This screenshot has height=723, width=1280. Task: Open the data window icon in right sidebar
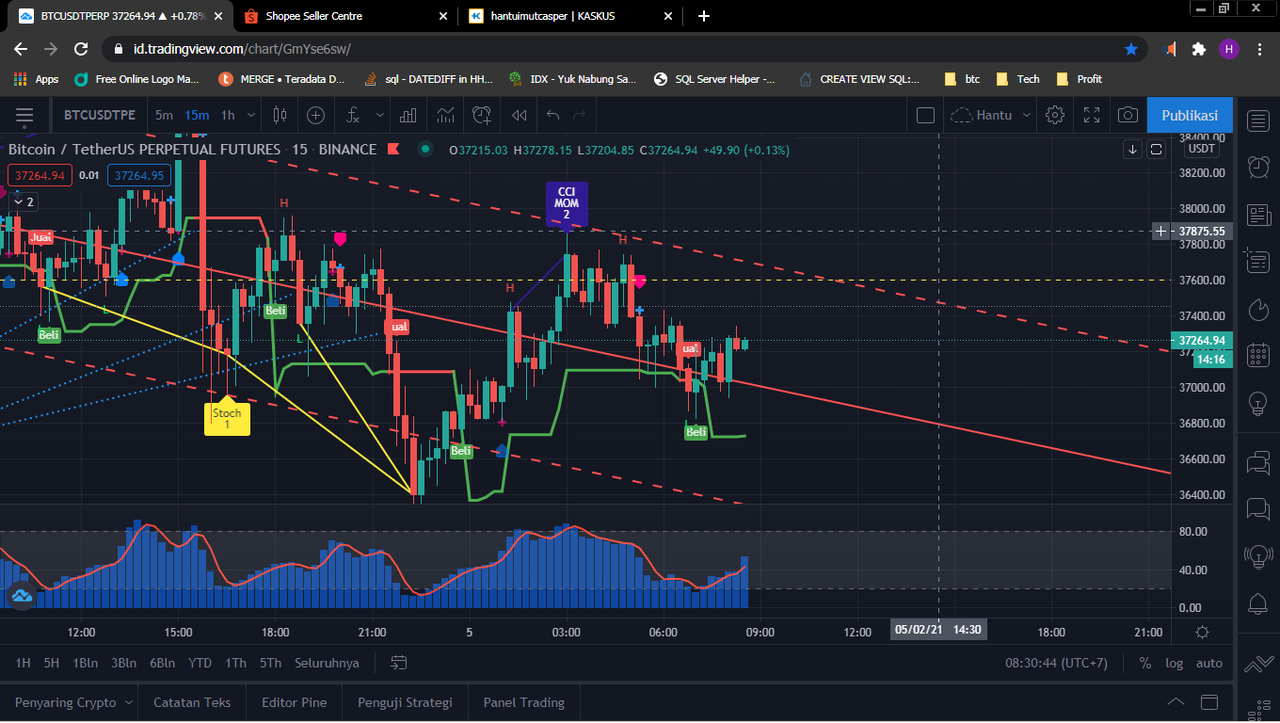1258,262
